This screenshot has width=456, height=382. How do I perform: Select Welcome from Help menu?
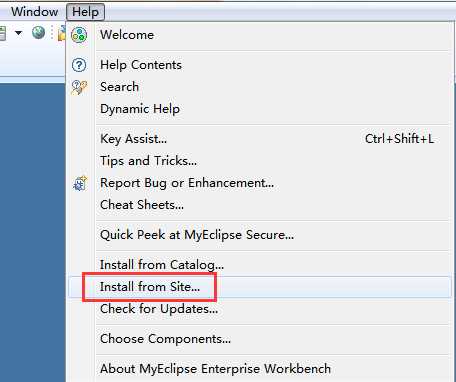point(260,35)
